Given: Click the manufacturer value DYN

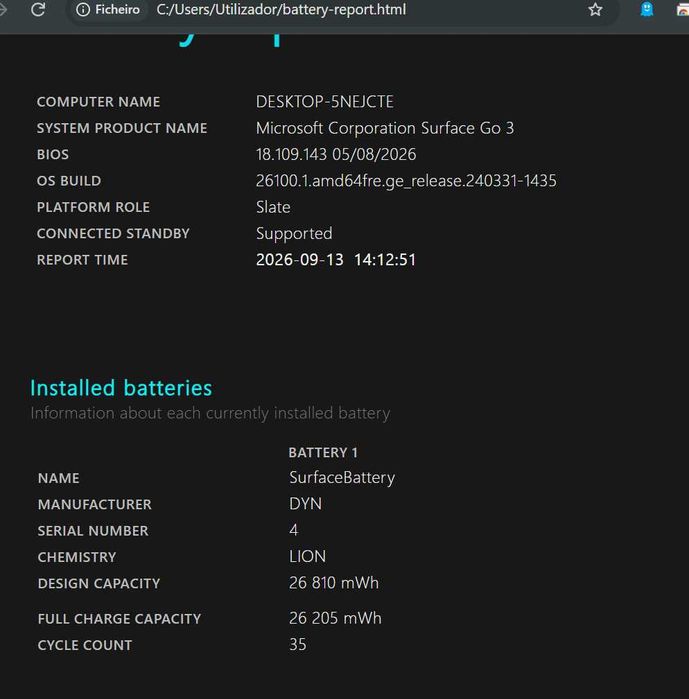Looking at the screenshot, I should coord(305,504).
